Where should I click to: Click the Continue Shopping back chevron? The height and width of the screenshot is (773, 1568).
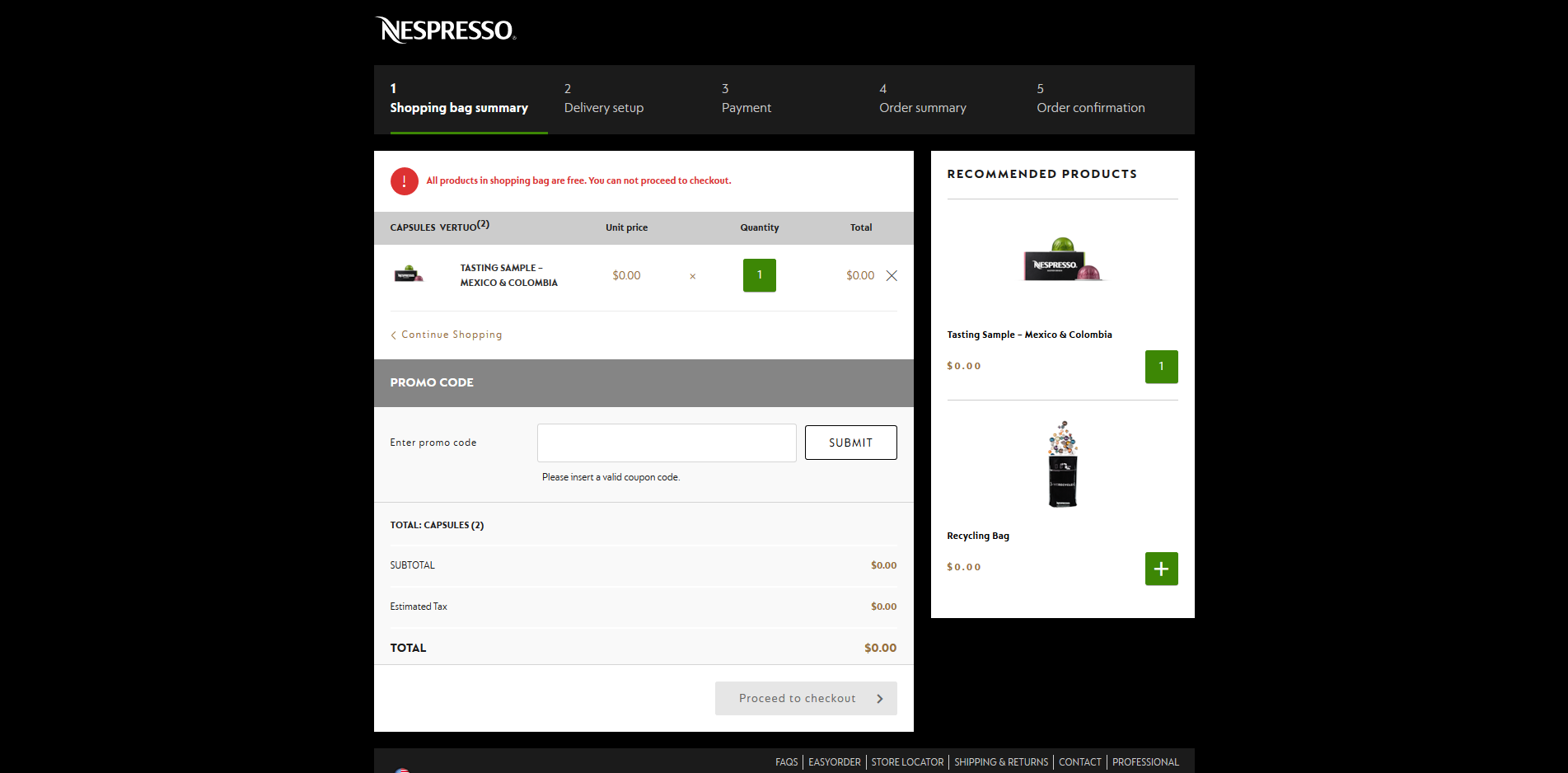pos(393,335)
